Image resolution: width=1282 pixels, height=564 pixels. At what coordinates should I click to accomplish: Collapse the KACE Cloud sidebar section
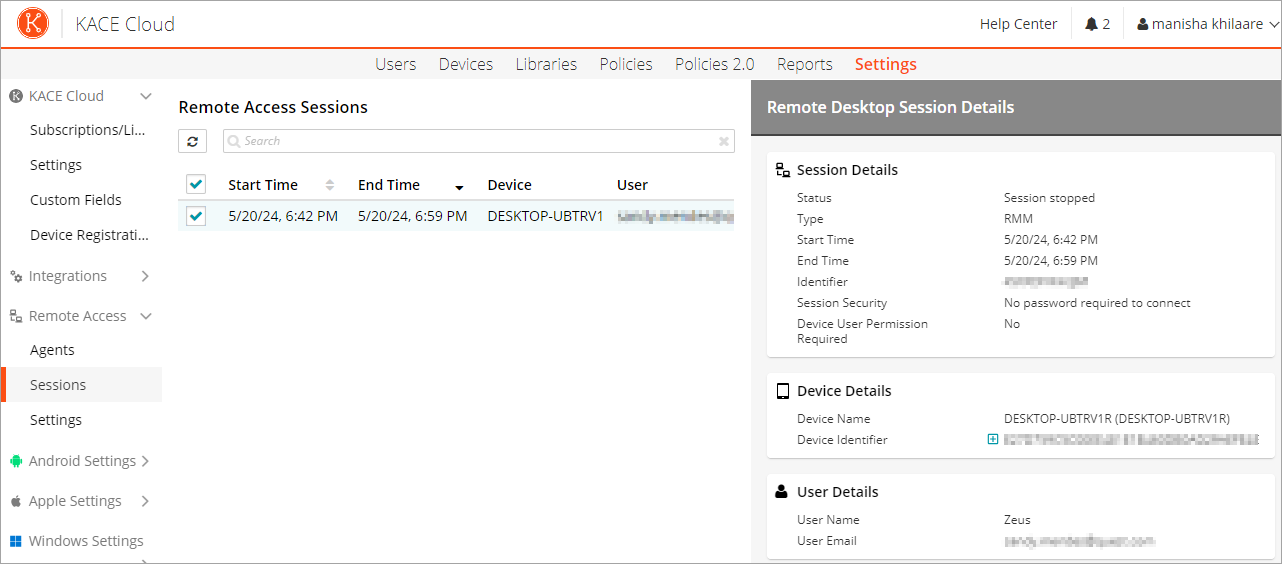click(x=146, y=96)
